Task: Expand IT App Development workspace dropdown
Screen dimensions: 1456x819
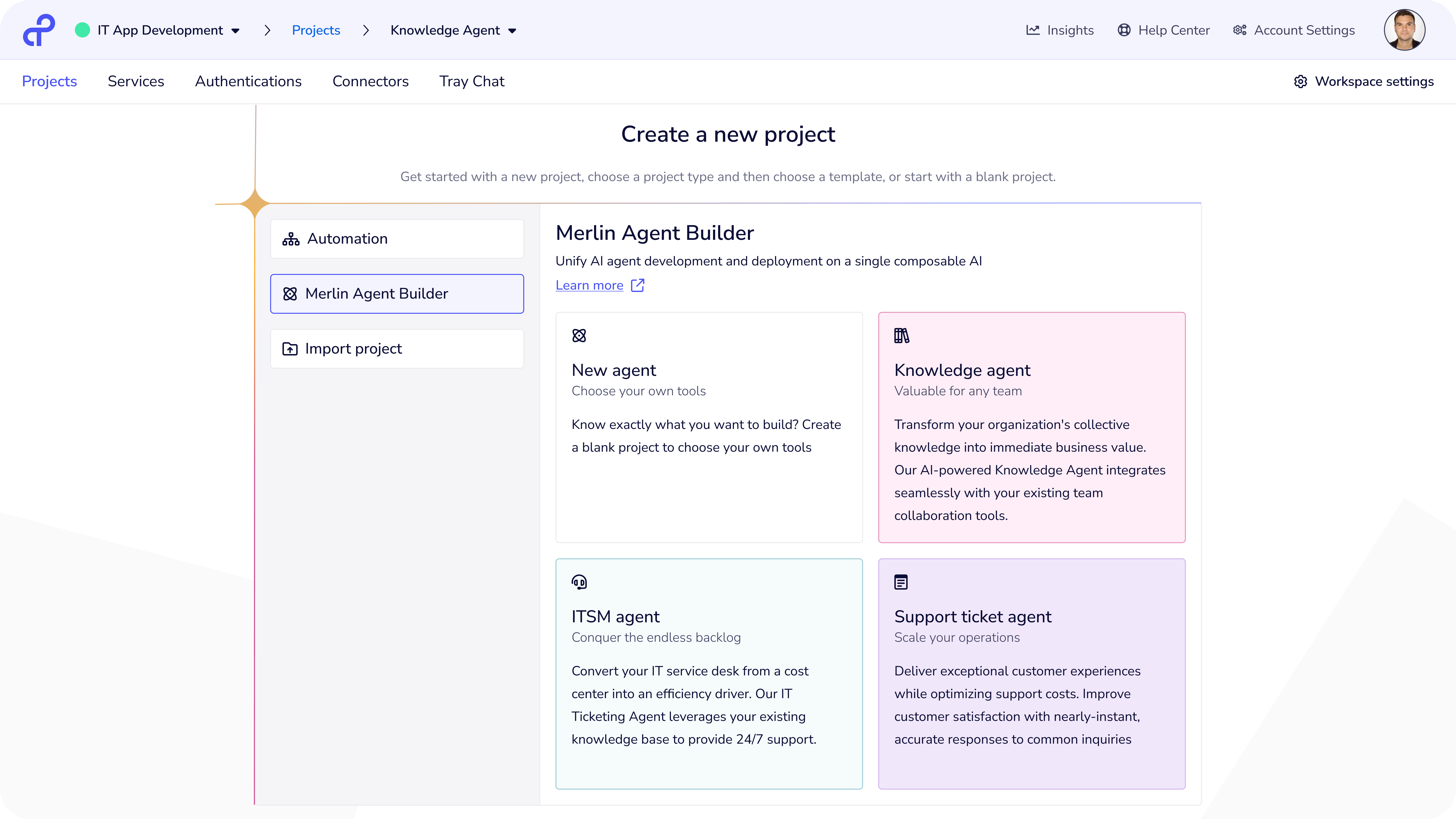Action: (x=236, y=31)
